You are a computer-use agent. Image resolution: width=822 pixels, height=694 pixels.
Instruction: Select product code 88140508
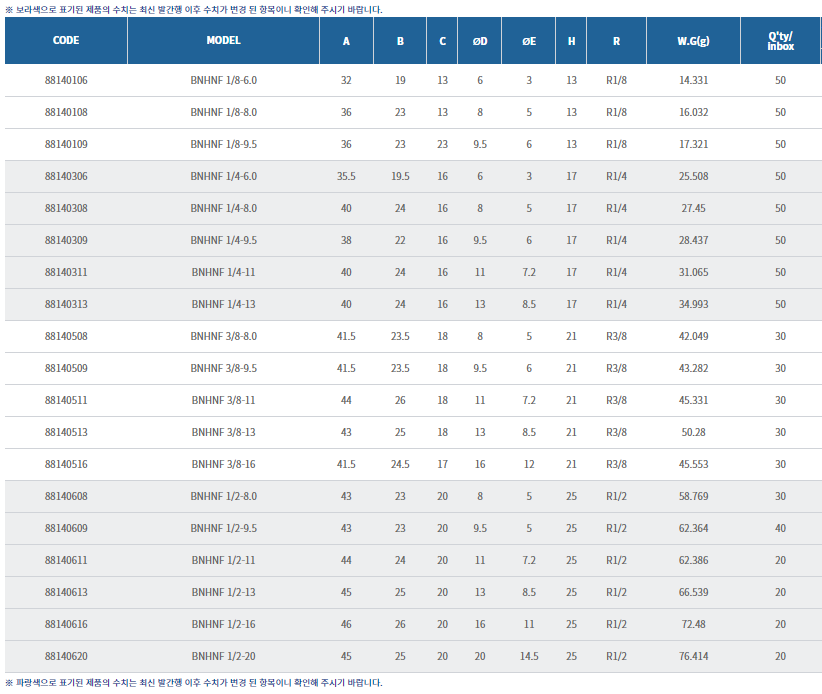click(66, 336)
